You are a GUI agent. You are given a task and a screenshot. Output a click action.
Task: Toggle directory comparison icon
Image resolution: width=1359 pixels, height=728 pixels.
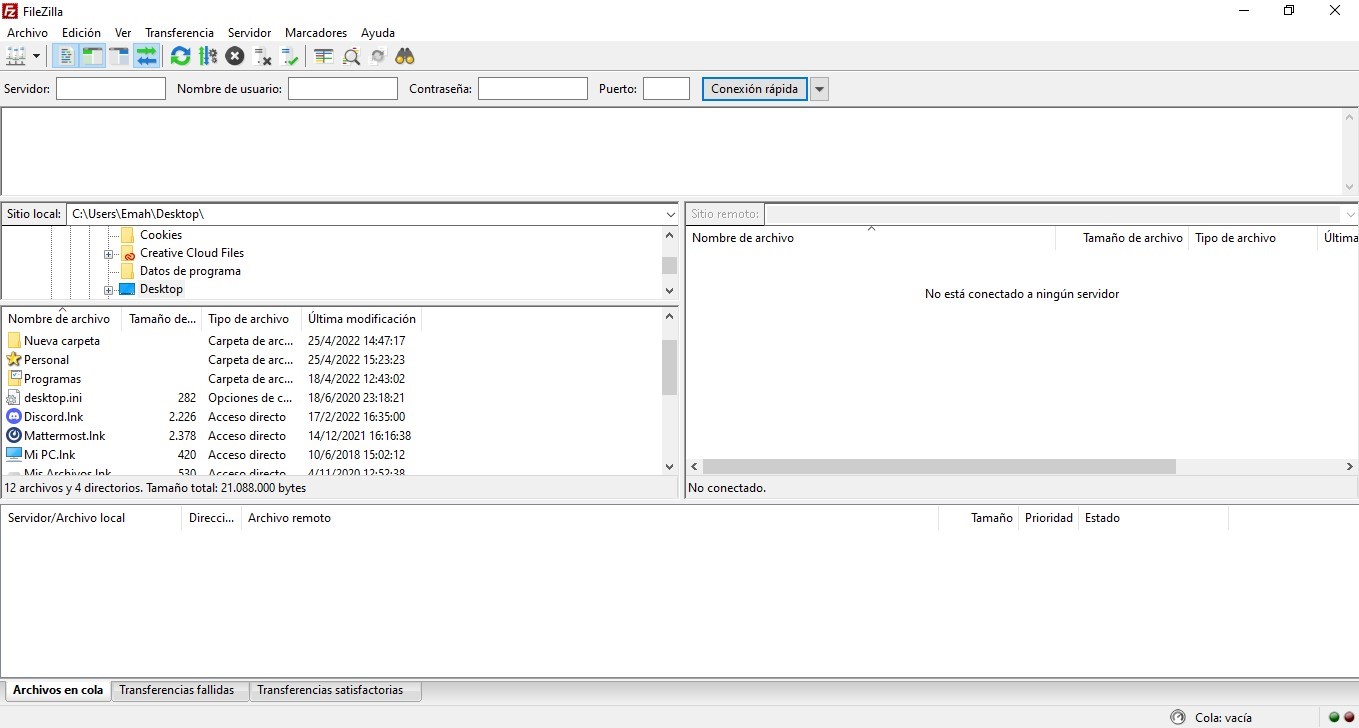point(351,57)
